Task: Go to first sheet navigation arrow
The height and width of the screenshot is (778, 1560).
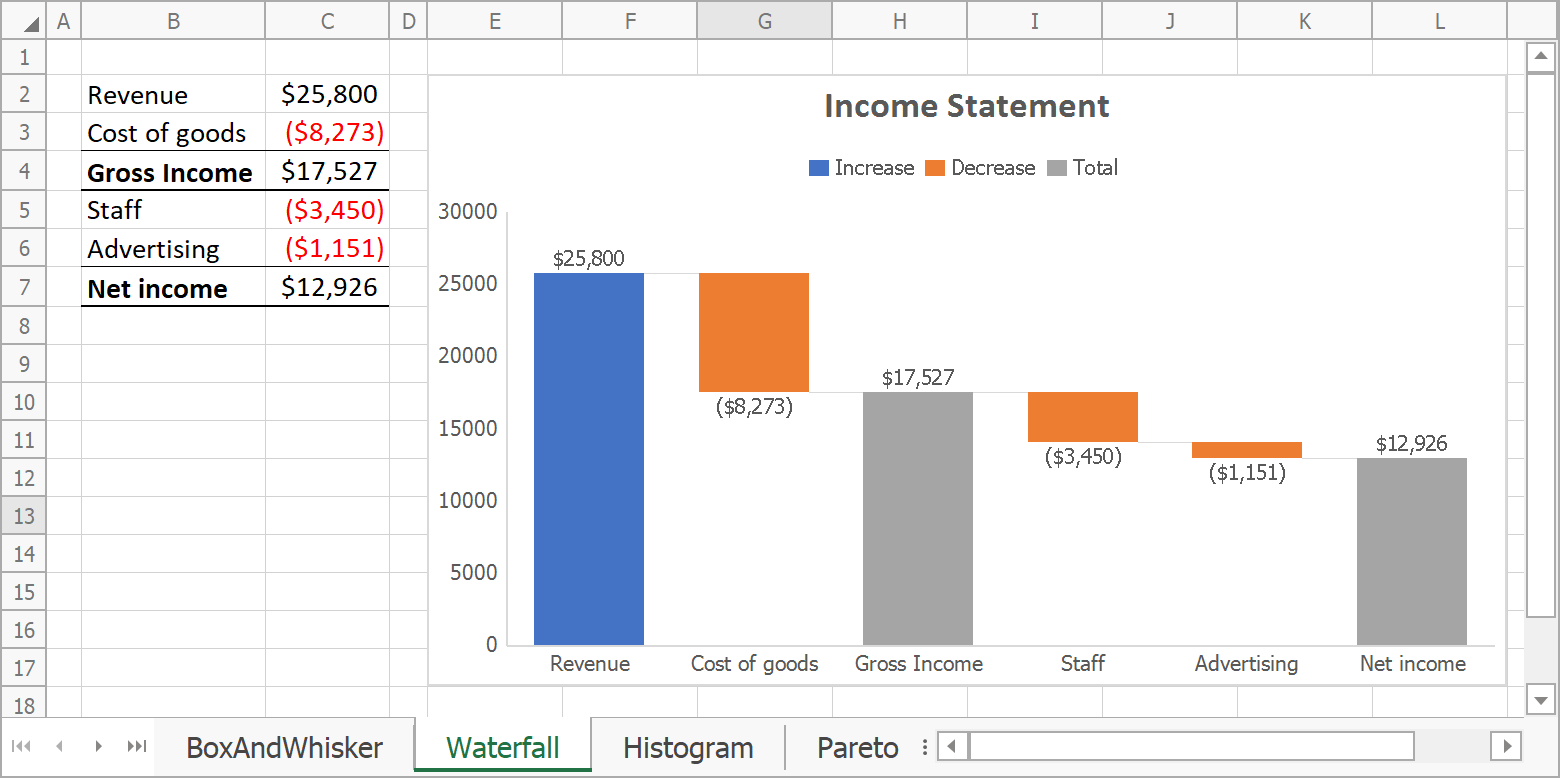Action: coord(21,746)
